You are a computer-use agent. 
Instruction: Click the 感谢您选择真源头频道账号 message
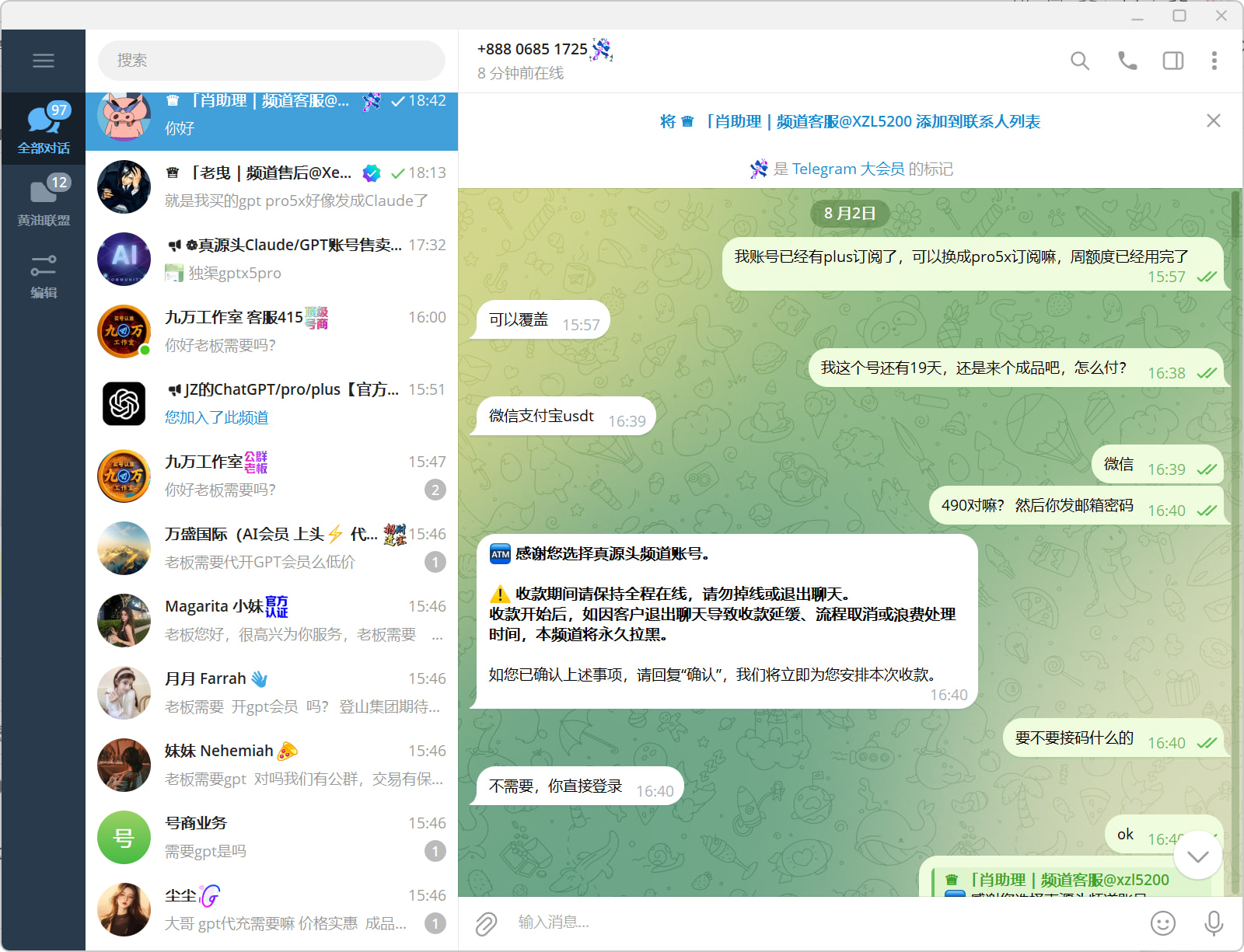click(724, 622)
